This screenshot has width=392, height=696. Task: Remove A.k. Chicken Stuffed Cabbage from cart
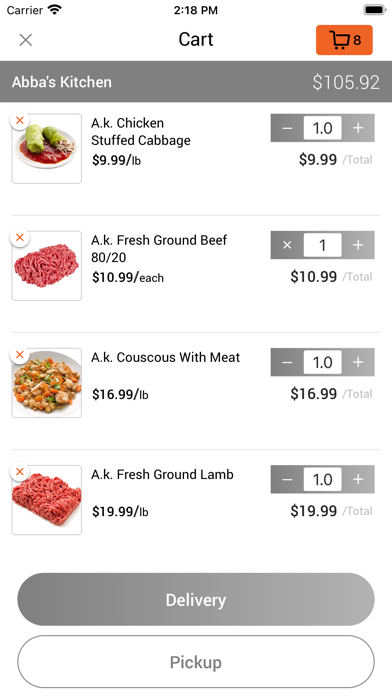coord(20,120)
